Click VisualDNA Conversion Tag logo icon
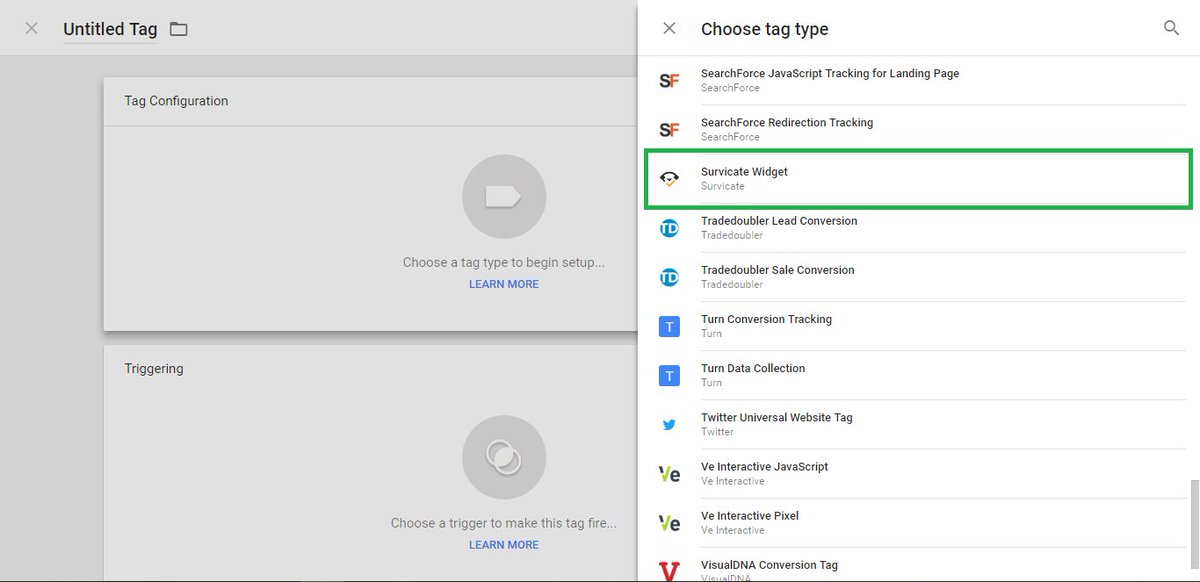1200x582 pixels. coord(670,570)
